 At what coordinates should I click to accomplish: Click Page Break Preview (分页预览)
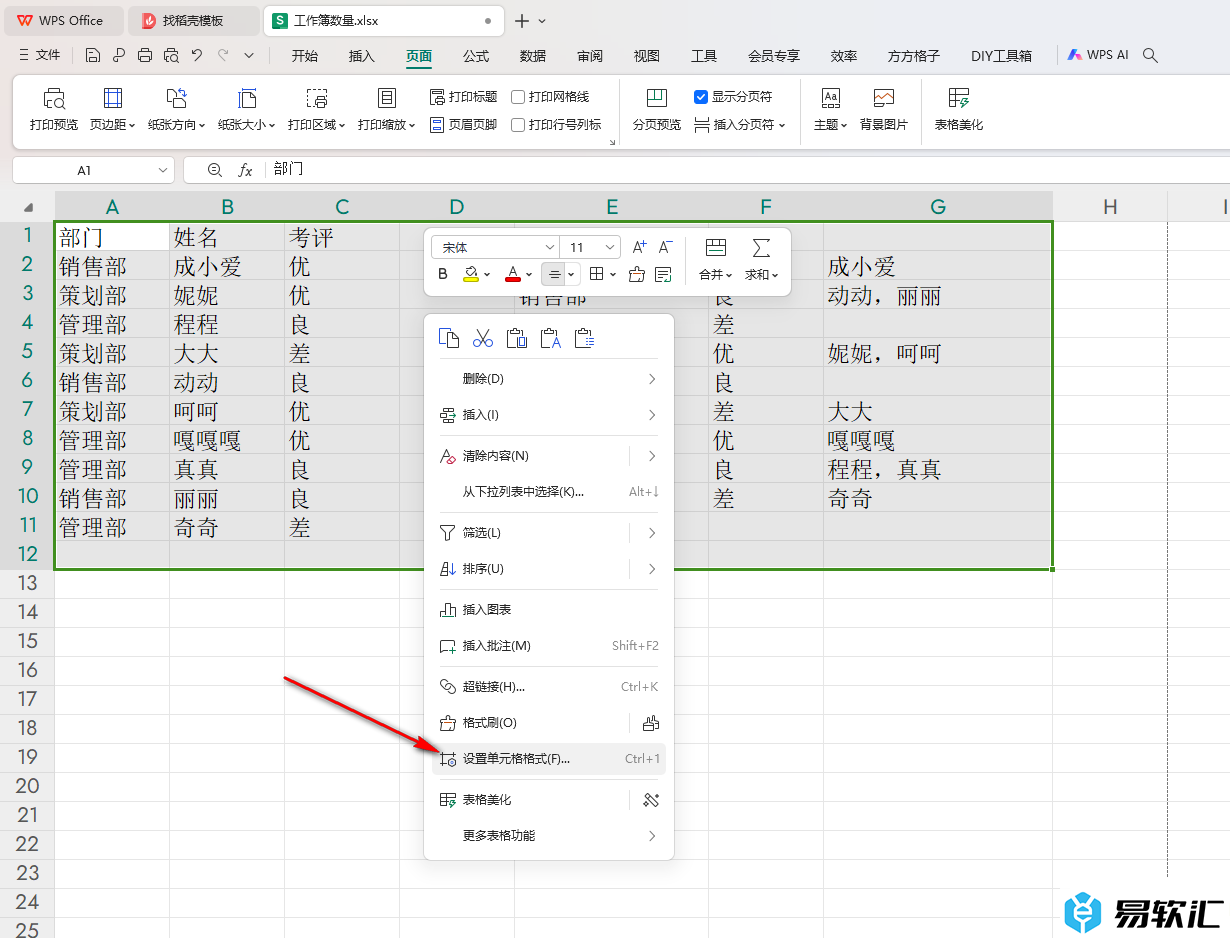tap(657, 110)
